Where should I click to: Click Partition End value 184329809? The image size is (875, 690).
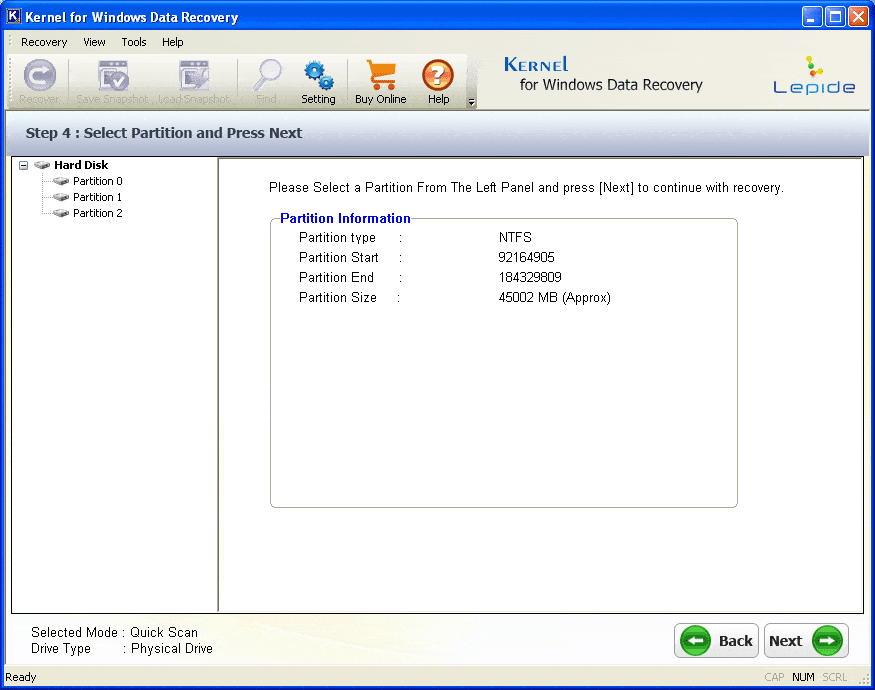coord(530,277)
